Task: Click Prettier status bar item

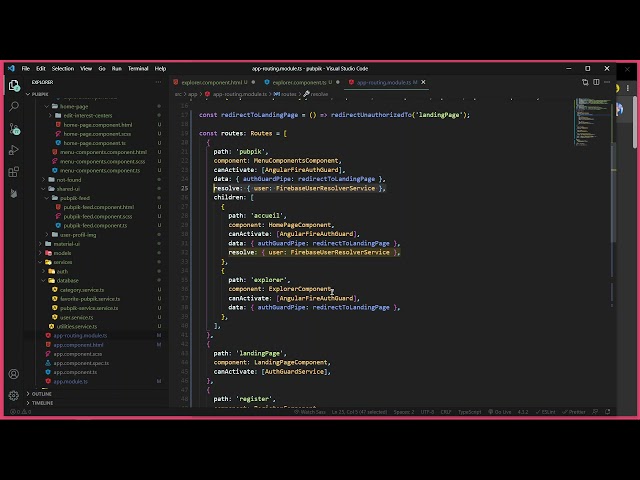Action: (x=574, y=412)
